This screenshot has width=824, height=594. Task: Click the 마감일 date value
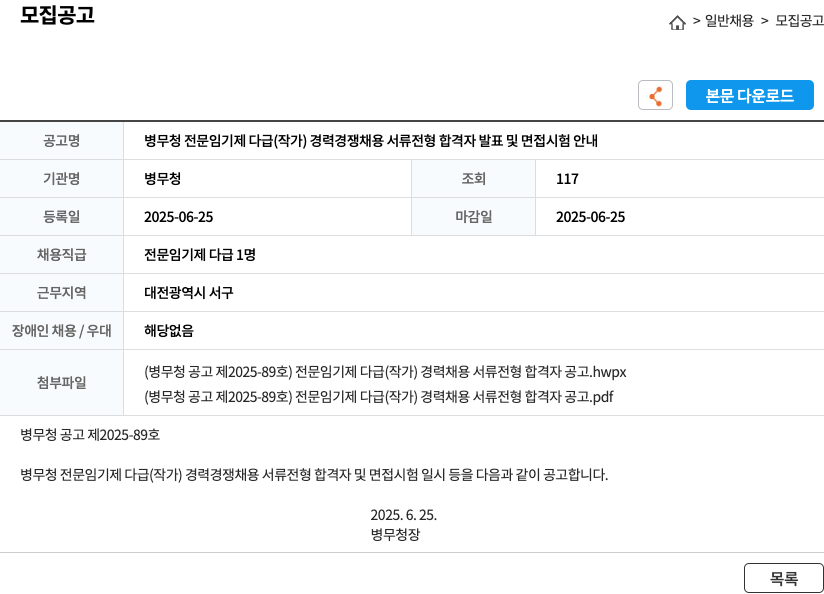pyautogui.click(x=591, y=217)
